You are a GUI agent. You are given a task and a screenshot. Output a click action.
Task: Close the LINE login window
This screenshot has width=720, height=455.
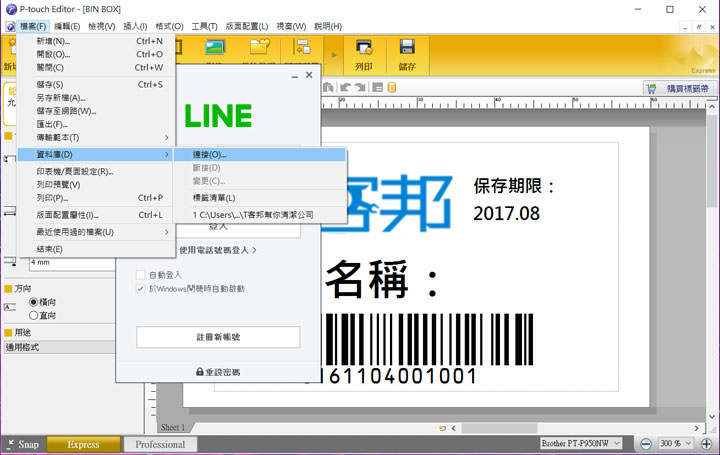tap(309, 75)
